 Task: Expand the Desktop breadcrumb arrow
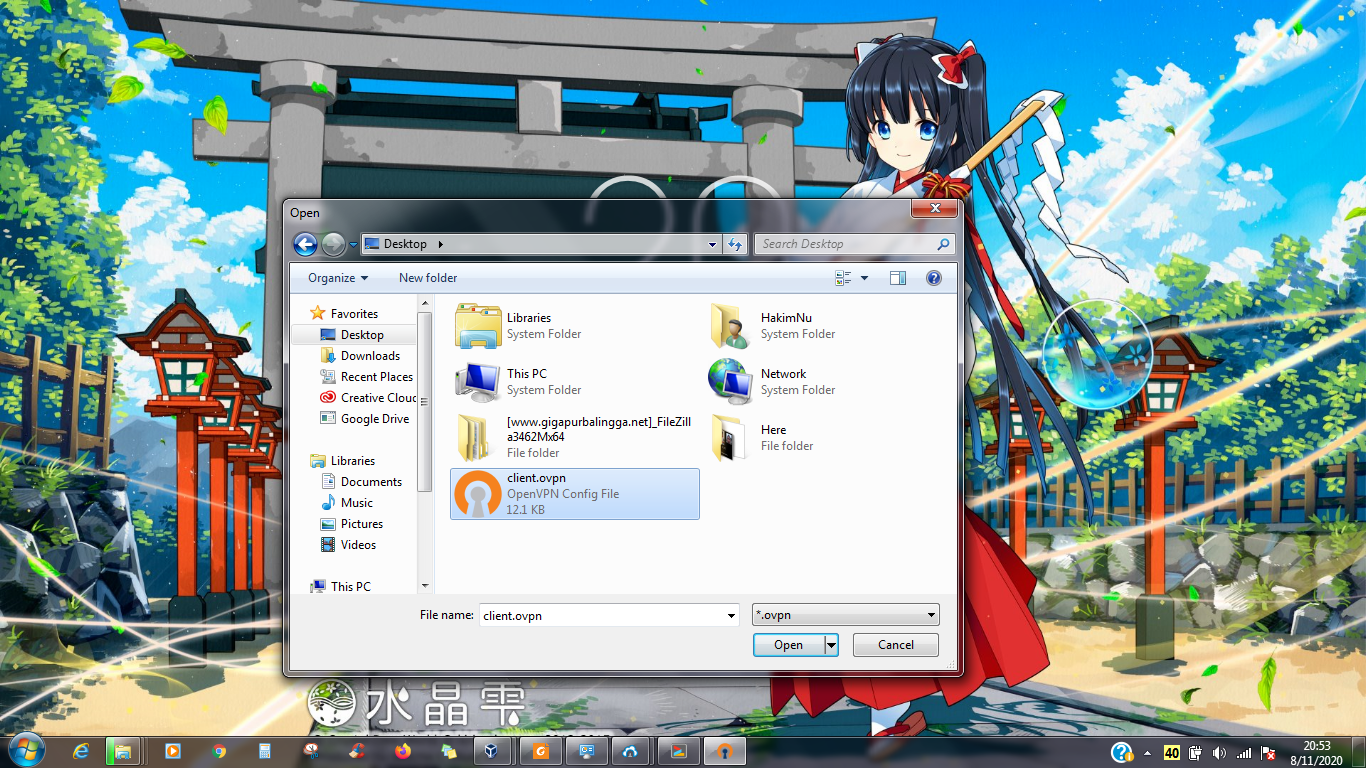[440, 244]
